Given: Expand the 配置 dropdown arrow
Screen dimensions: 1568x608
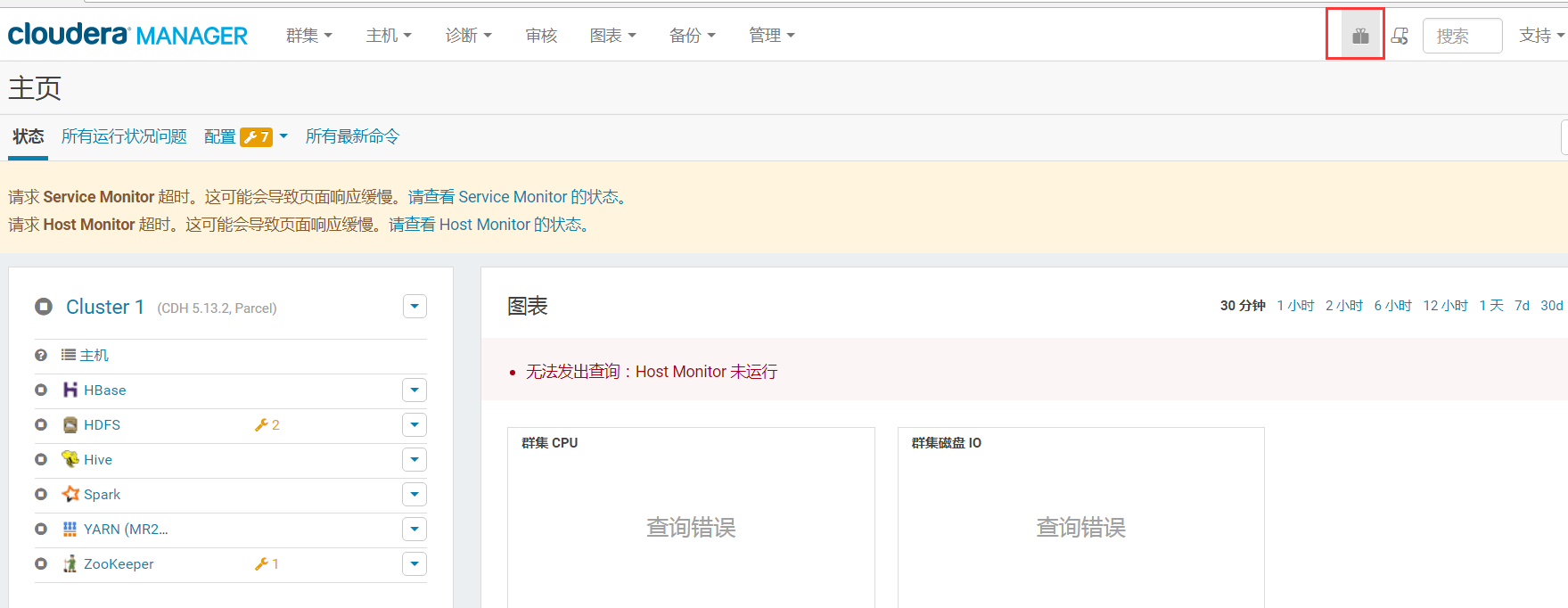Looking at the screenshot, I should pos(283,136).
